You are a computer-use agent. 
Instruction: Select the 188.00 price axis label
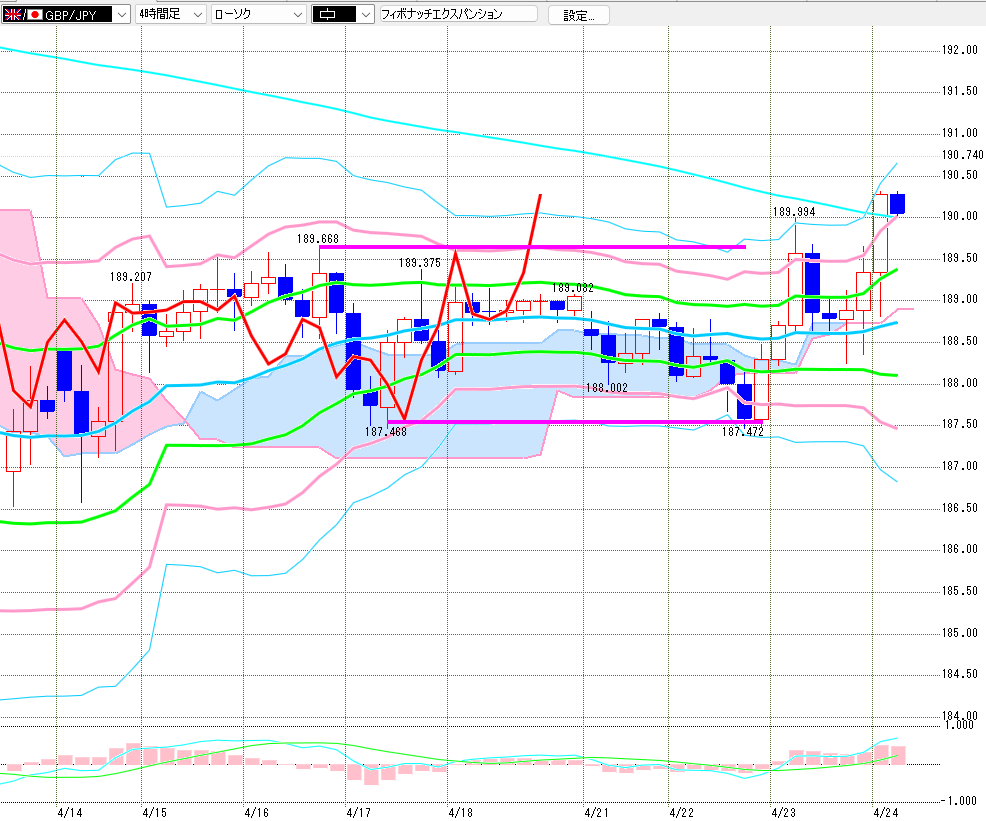tap(960, 383)
